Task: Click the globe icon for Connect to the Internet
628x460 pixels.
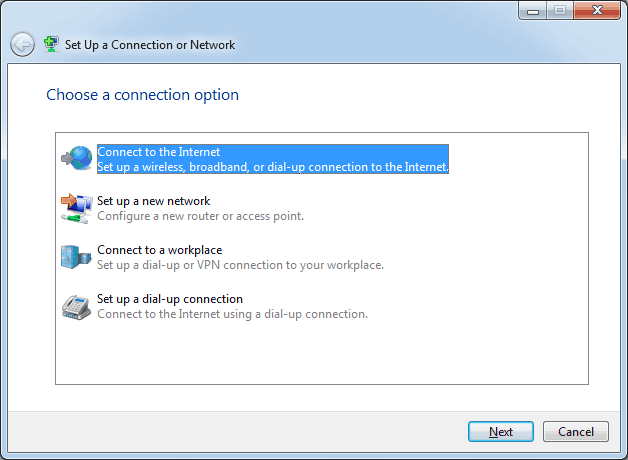Action: coord(76,158)
